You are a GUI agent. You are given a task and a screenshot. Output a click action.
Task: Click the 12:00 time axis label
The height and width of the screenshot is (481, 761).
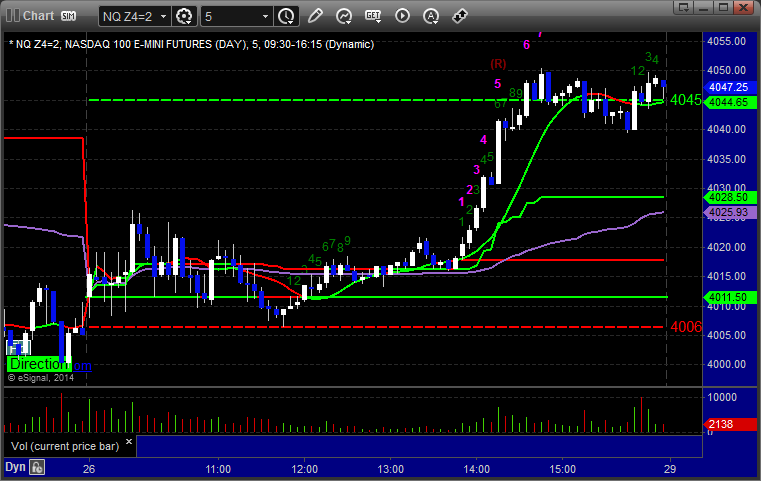(x=305, y=469)
